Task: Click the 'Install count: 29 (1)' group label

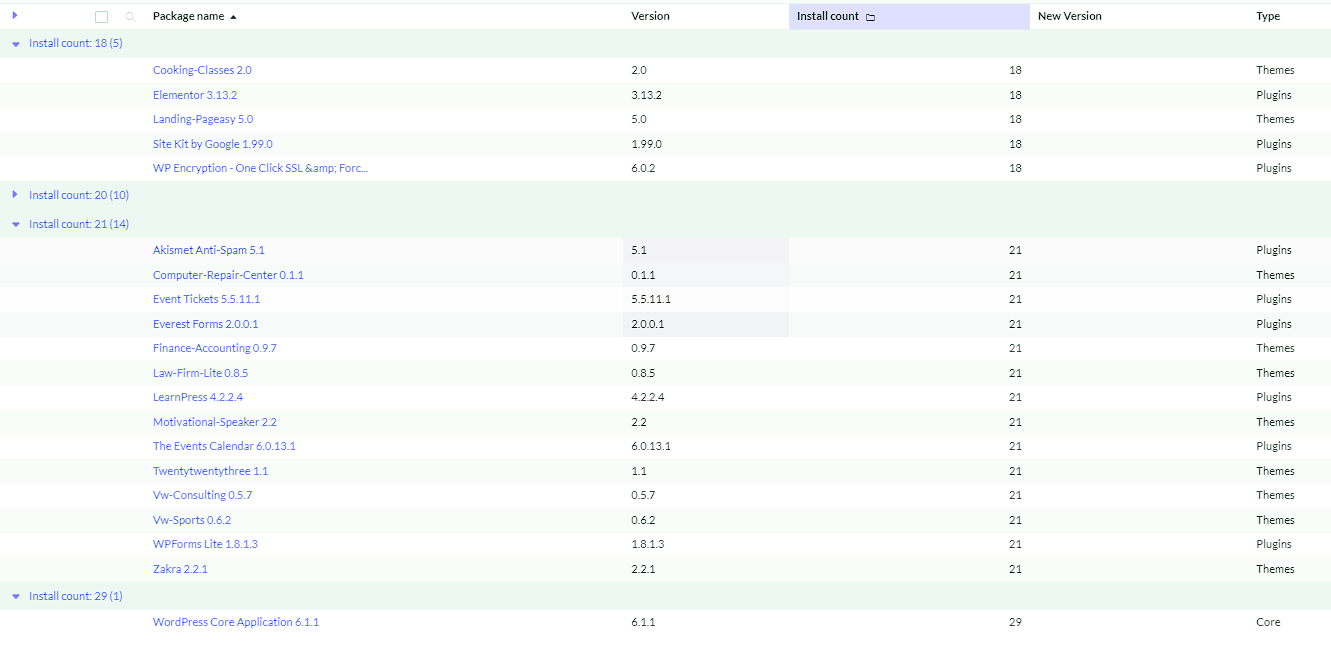Action: 76,596
